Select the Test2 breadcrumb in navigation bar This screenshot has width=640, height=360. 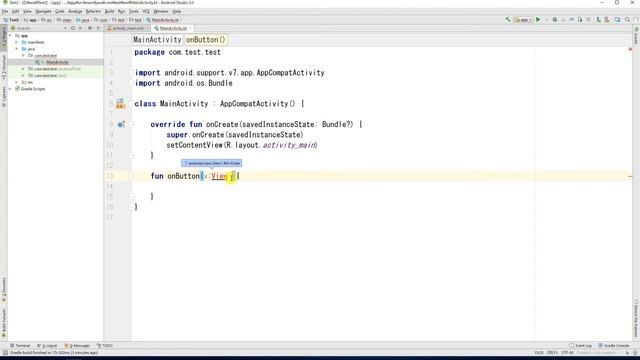(11, 20)
